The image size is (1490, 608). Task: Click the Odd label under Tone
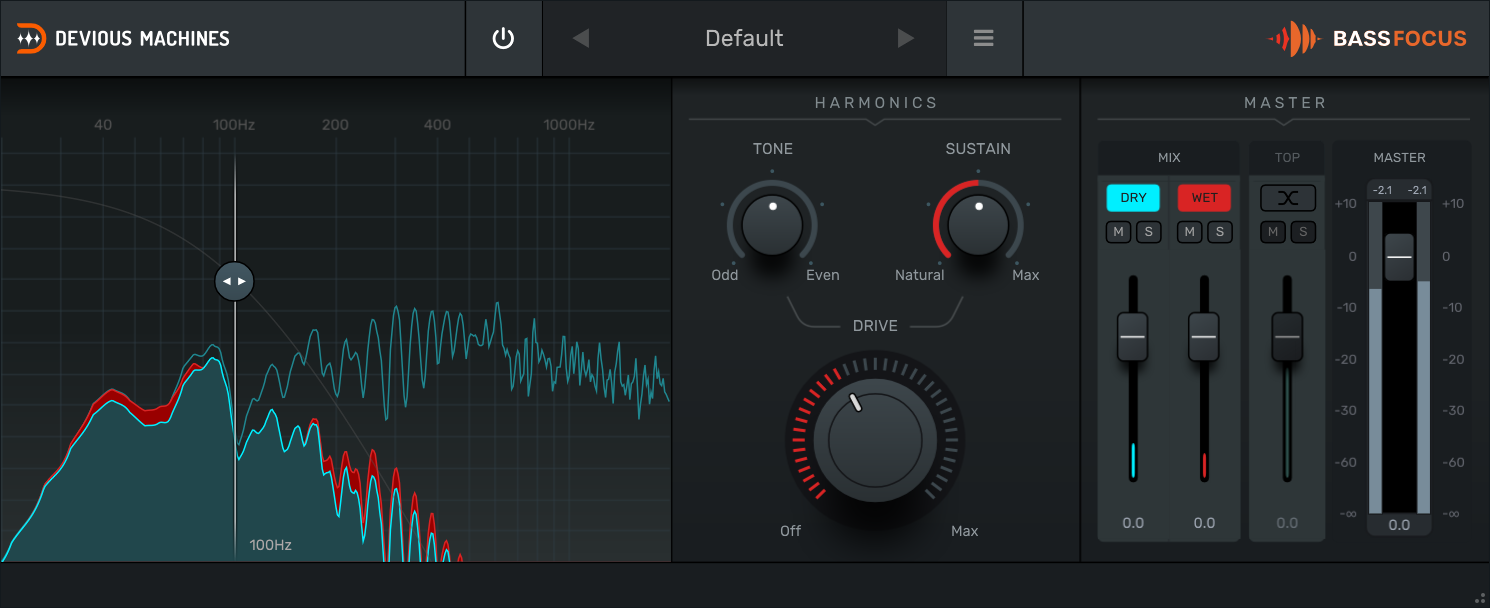click(725, 275)
